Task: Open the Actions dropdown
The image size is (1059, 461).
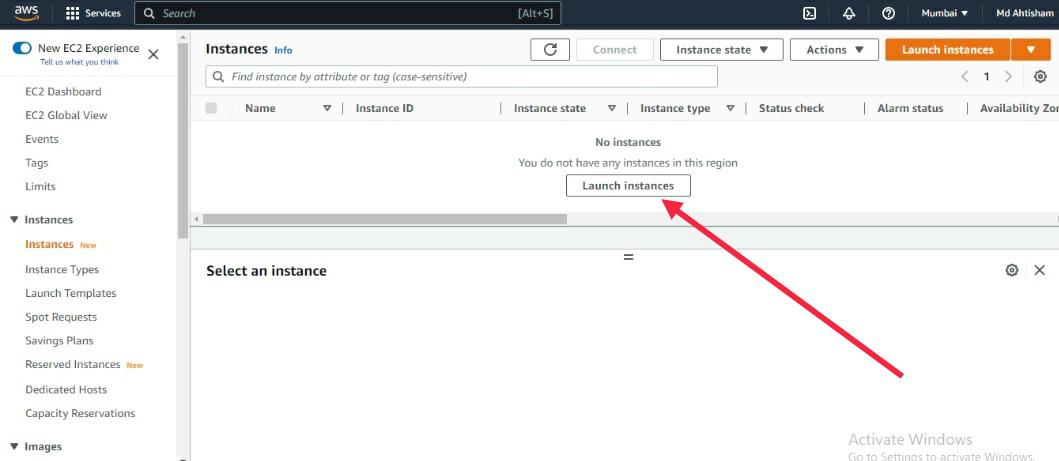Action: (834, 50)
